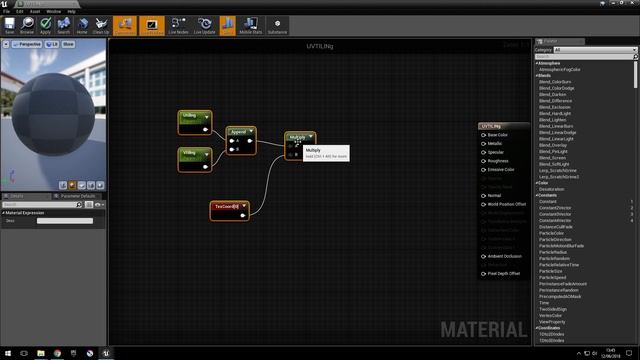
Task: Select the Roughness material pin
Action: tap(483, 161)
